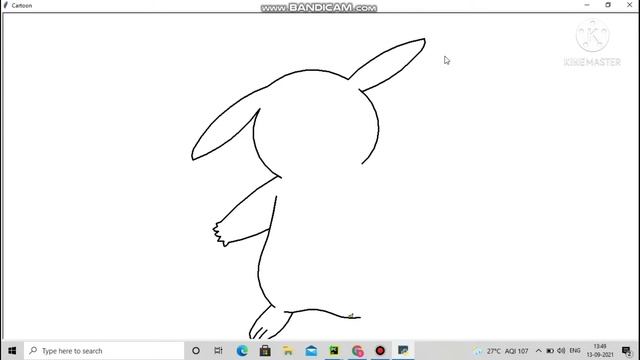640x360 pixels.
Task: Open File Explorer from the taskbar
Action: 288,351
